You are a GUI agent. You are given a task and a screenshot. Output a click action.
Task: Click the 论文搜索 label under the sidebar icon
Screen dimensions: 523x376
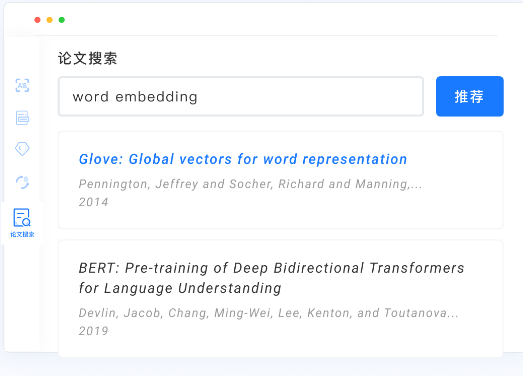22,234
